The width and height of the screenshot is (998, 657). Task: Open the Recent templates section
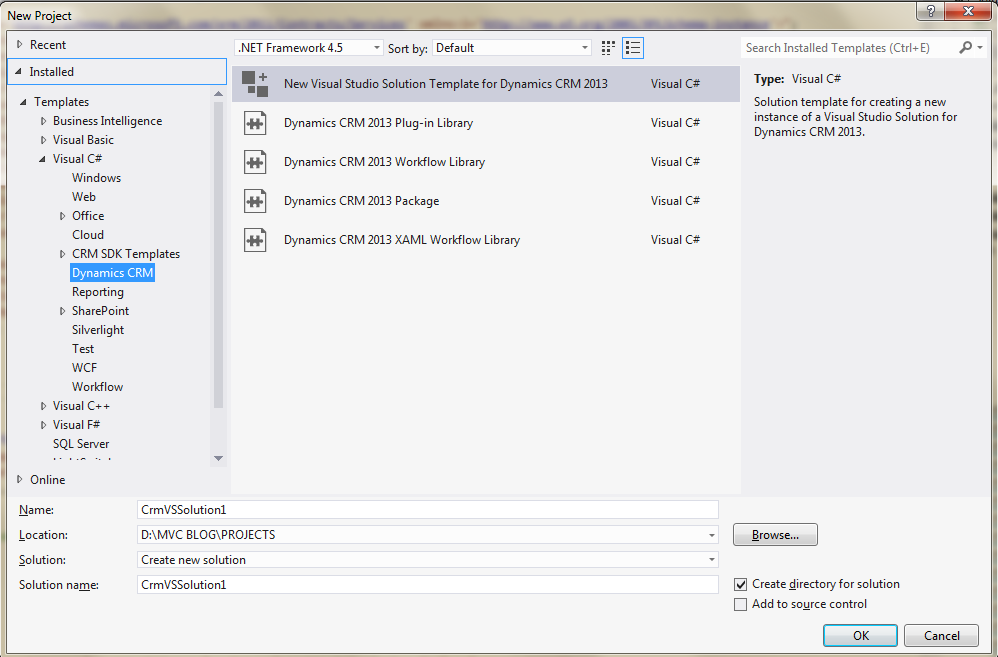point(47,43)
